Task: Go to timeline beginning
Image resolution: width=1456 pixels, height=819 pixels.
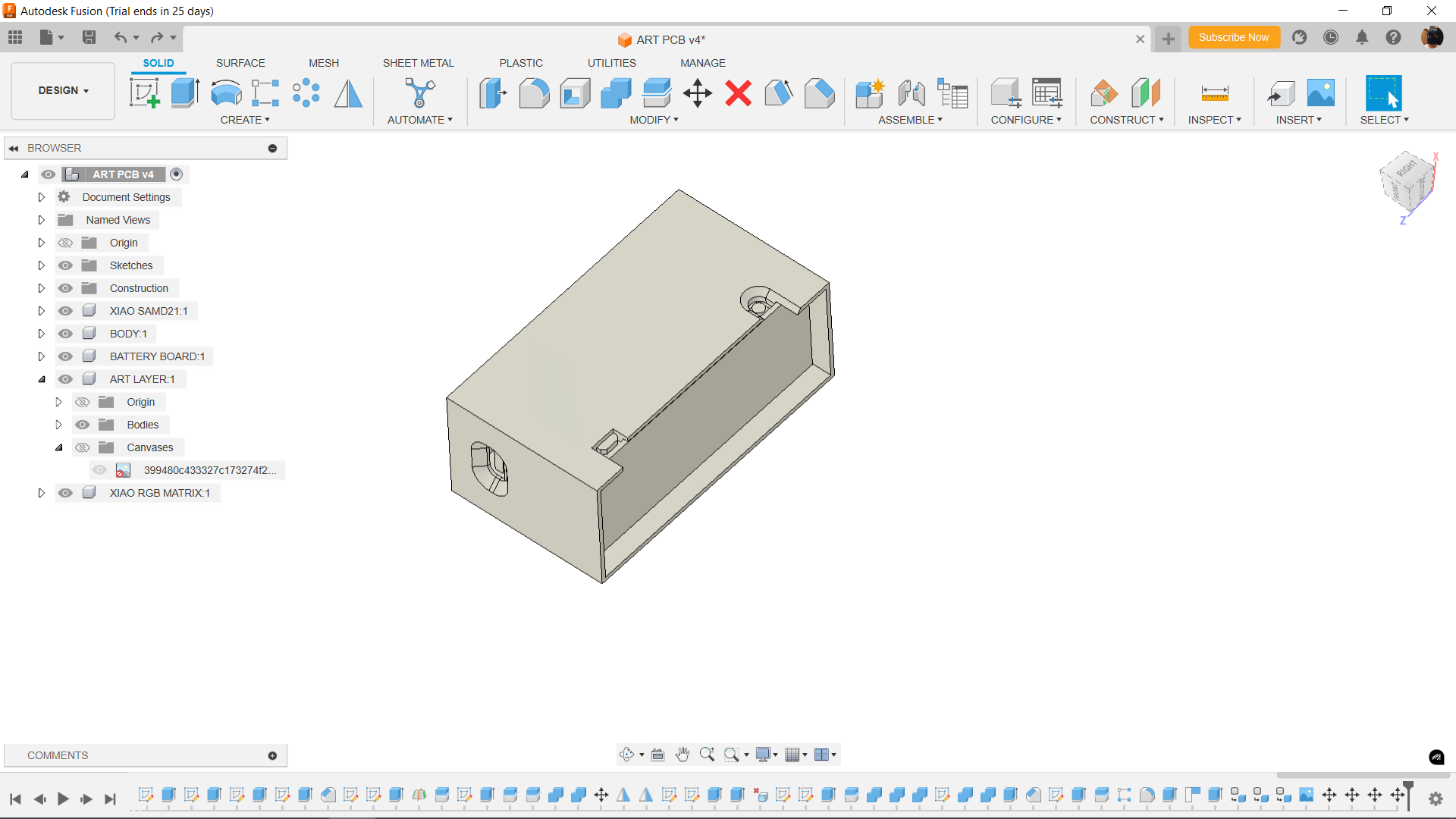Action: 15,799
